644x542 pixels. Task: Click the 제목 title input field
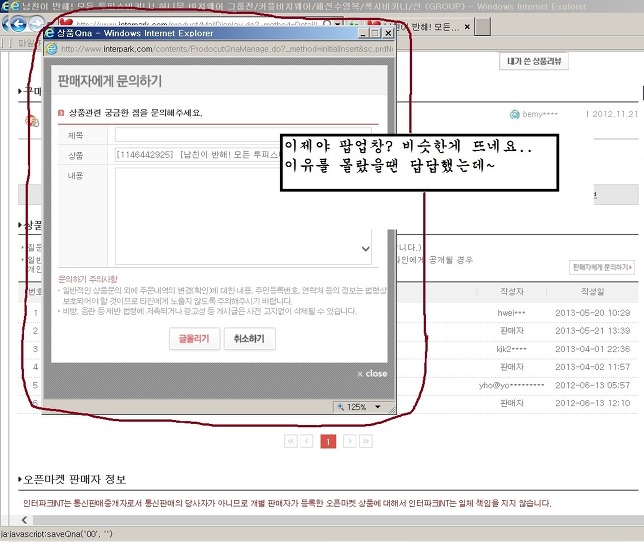pyautogui.click(x=243, y=134)
